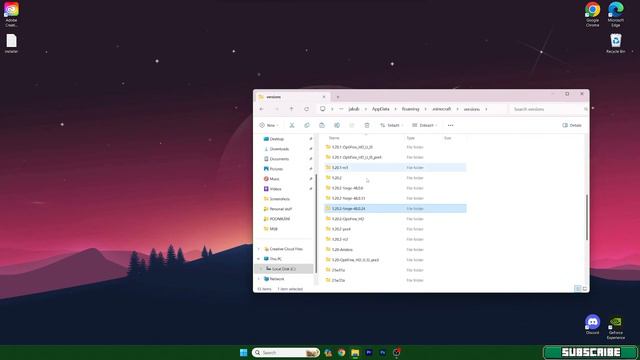Click the pin icon next to Desktop
The image size is (640, 360).
311,139
